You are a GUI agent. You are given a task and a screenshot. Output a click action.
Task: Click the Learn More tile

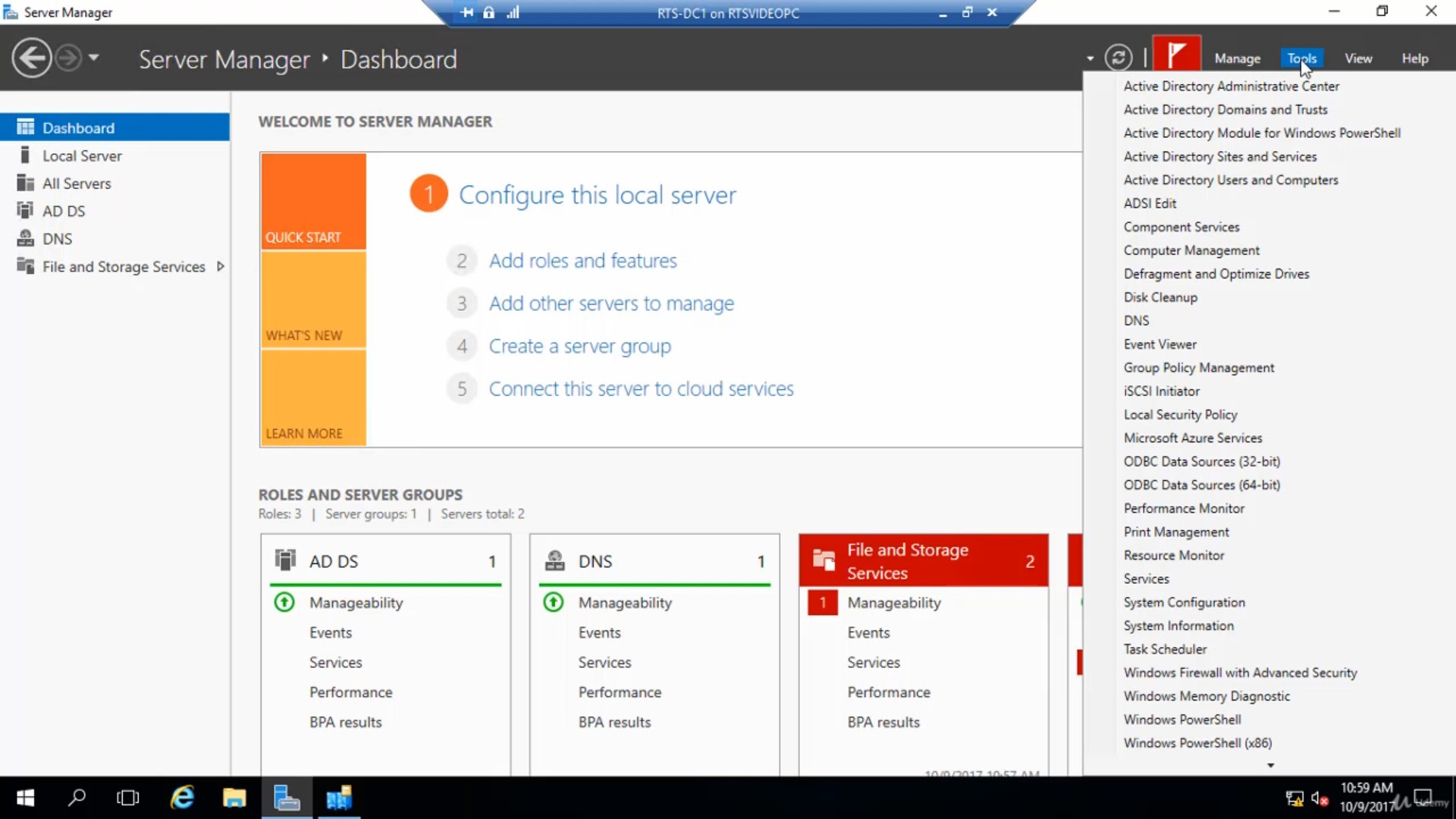(313, 398)
